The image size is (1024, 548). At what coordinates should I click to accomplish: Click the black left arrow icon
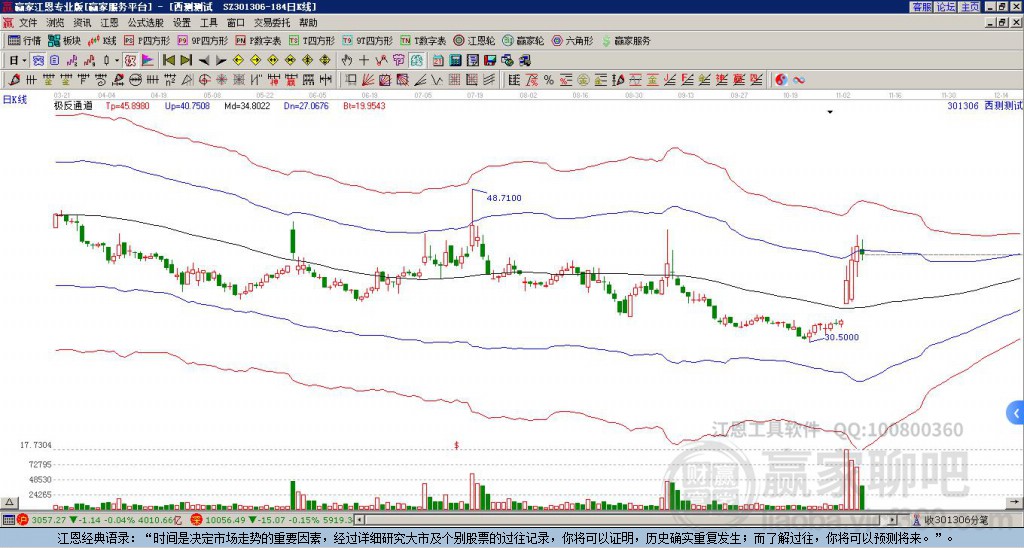pos(204,61)
